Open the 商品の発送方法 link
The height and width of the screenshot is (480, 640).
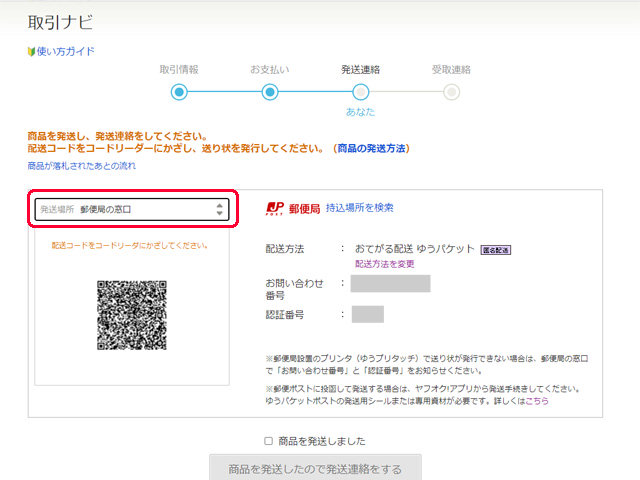(371, 148)
